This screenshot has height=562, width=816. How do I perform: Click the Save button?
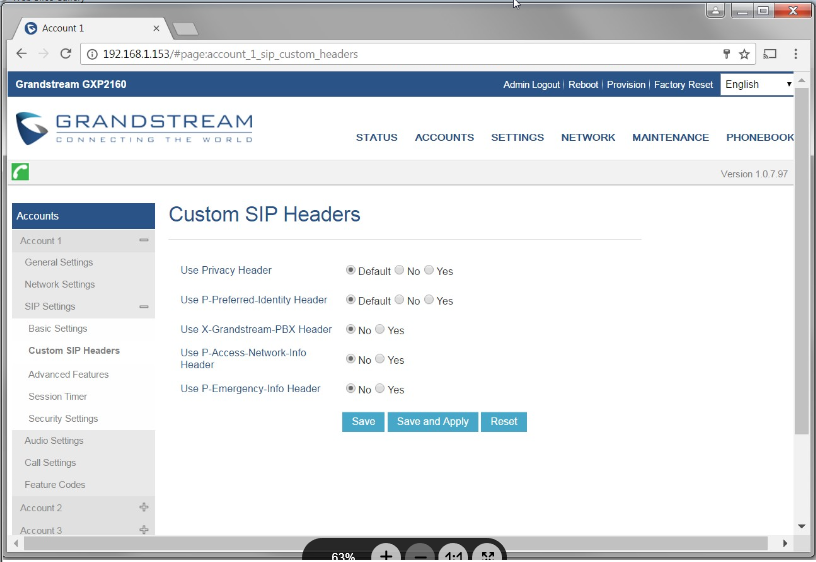click(x=363, y=422)
